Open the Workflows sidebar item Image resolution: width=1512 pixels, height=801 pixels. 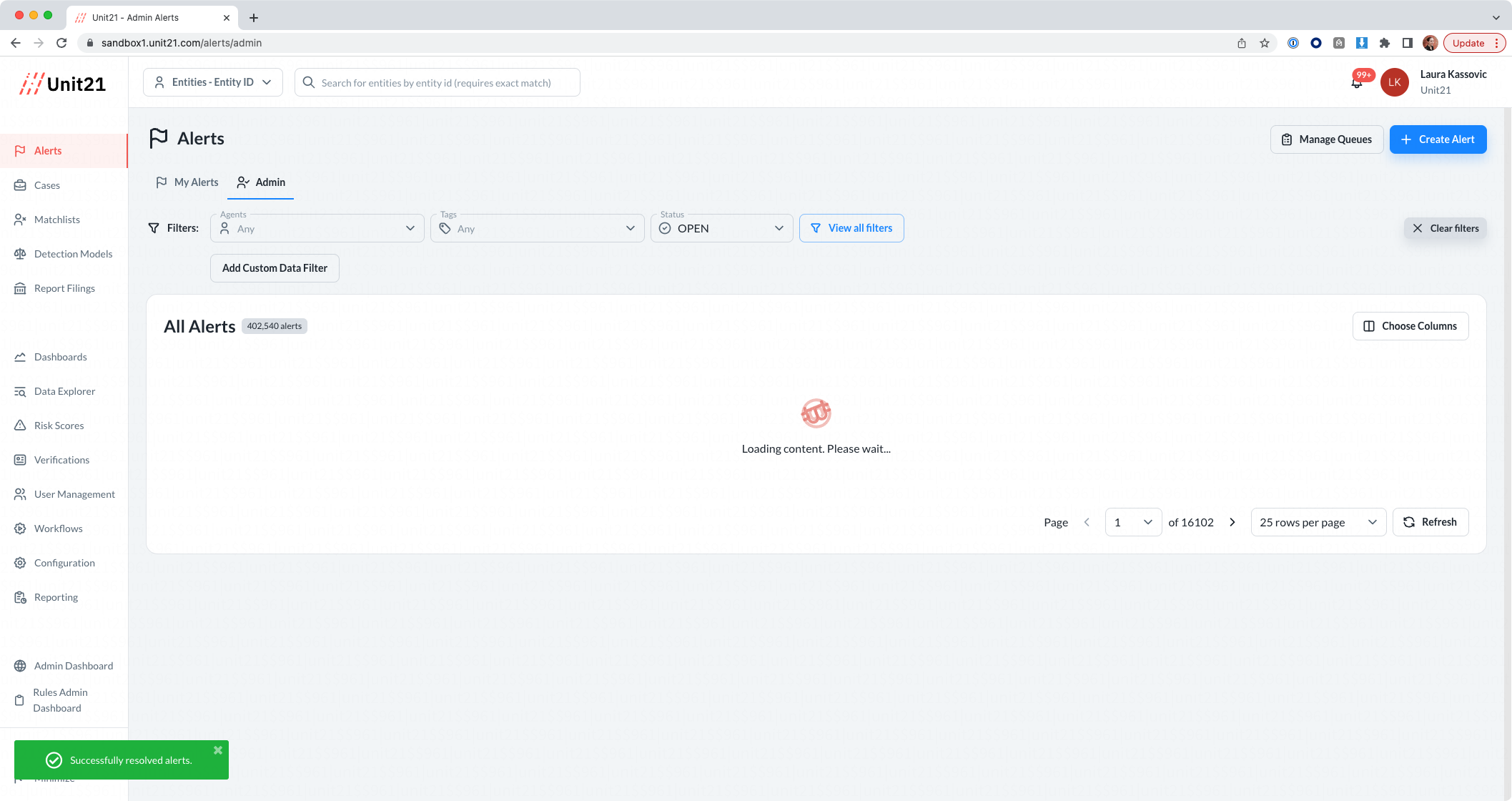coord(58,529)
